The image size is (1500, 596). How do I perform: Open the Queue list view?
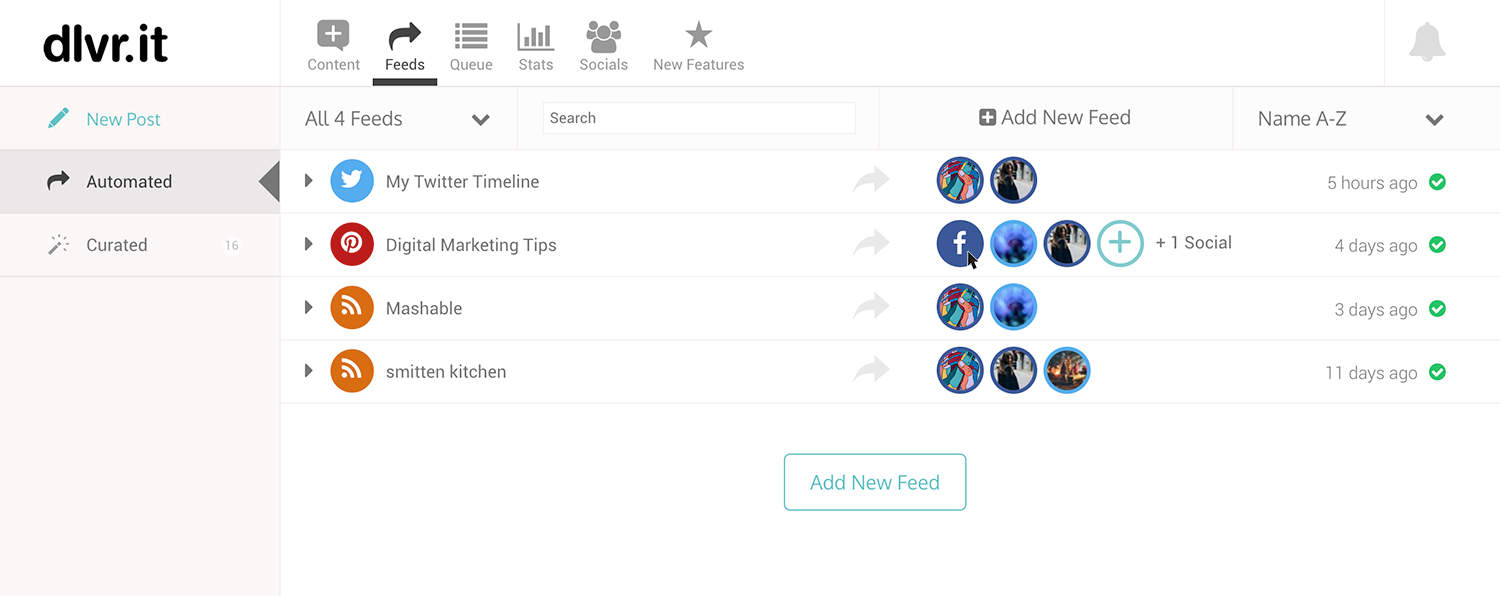click(471, 47)
